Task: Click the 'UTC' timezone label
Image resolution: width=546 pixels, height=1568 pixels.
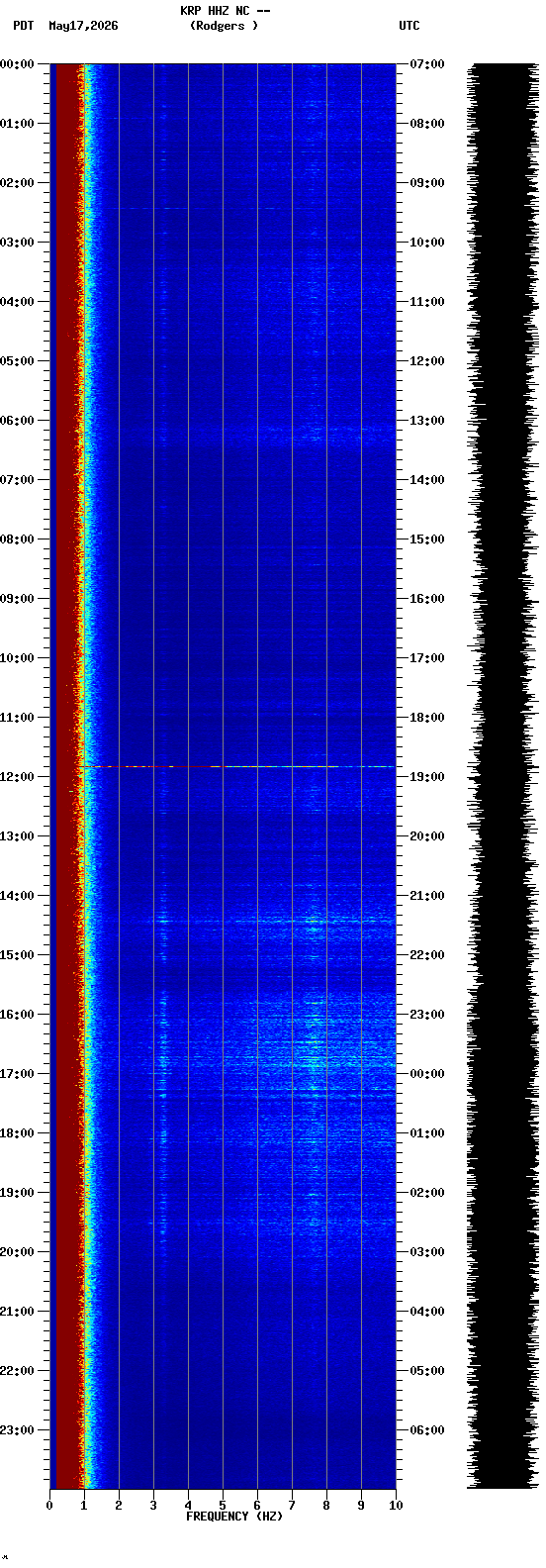Action: pyautogui.click(x=409, y=26)
